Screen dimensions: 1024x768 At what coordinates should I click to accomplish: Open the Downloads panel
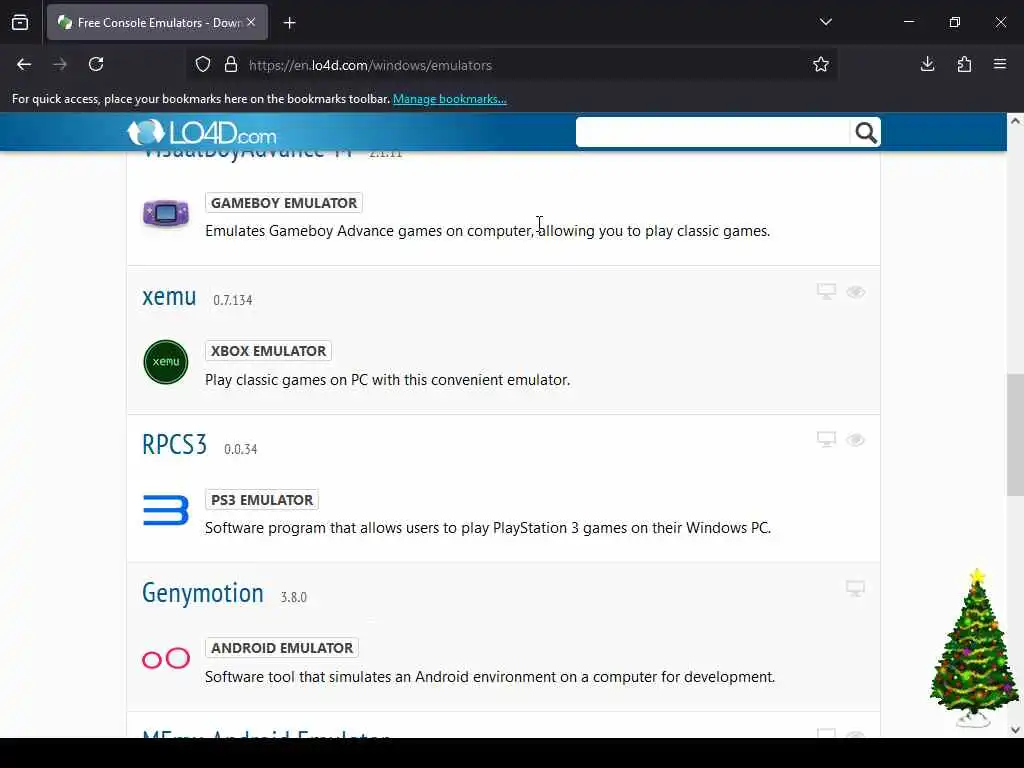927,65
